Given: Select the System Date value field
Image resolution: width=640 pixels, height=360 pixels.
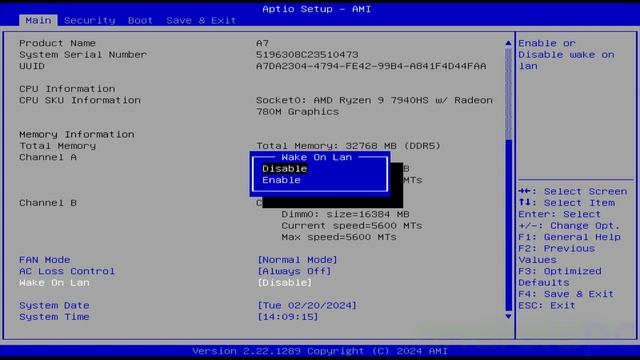Looking at the screenshot, I should [x=307, y=306].
